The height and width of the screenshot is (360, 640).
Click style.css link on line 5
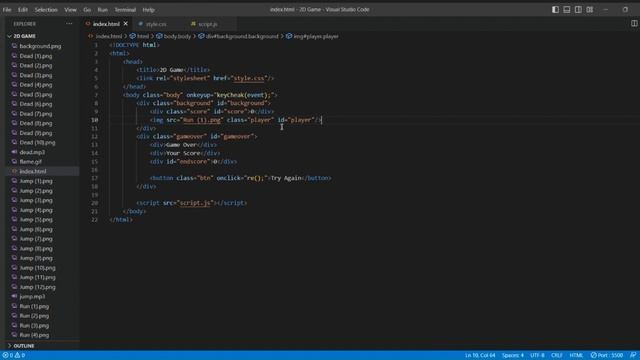point(249,78)
